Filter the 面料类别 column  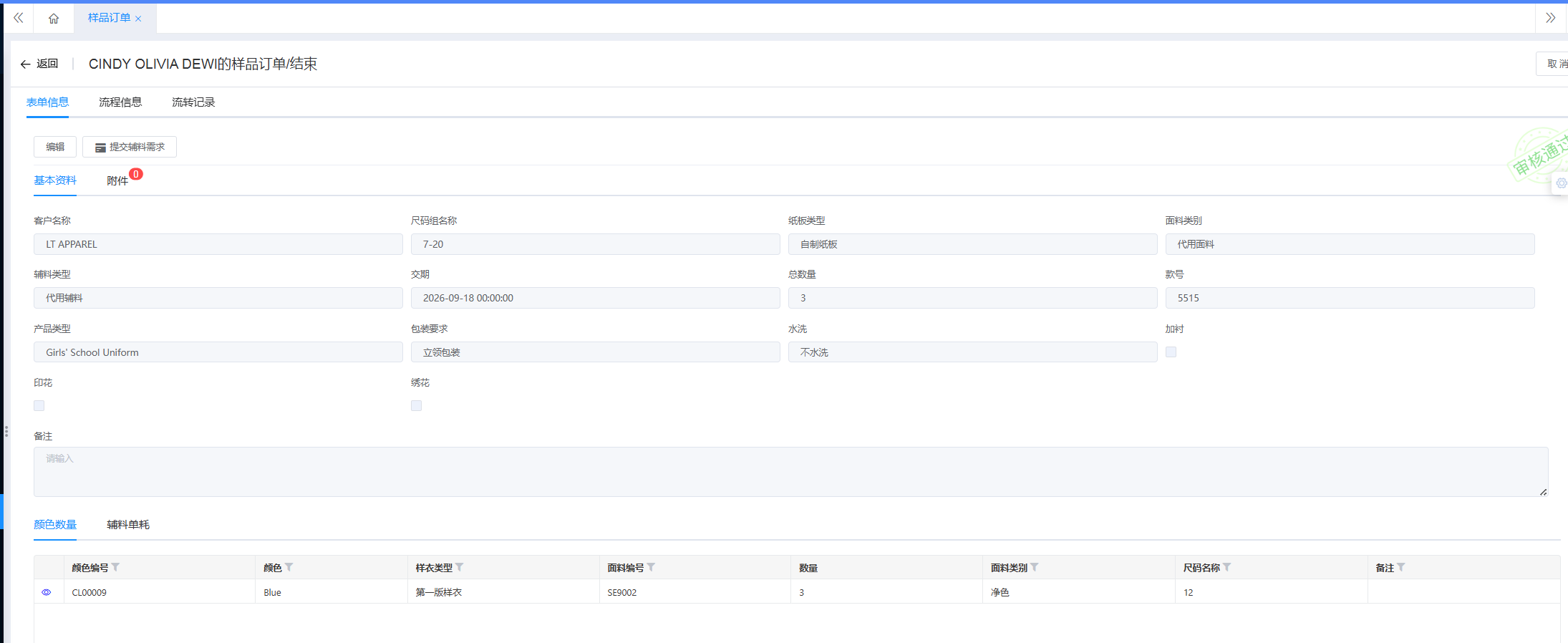tap(1034, 567)
